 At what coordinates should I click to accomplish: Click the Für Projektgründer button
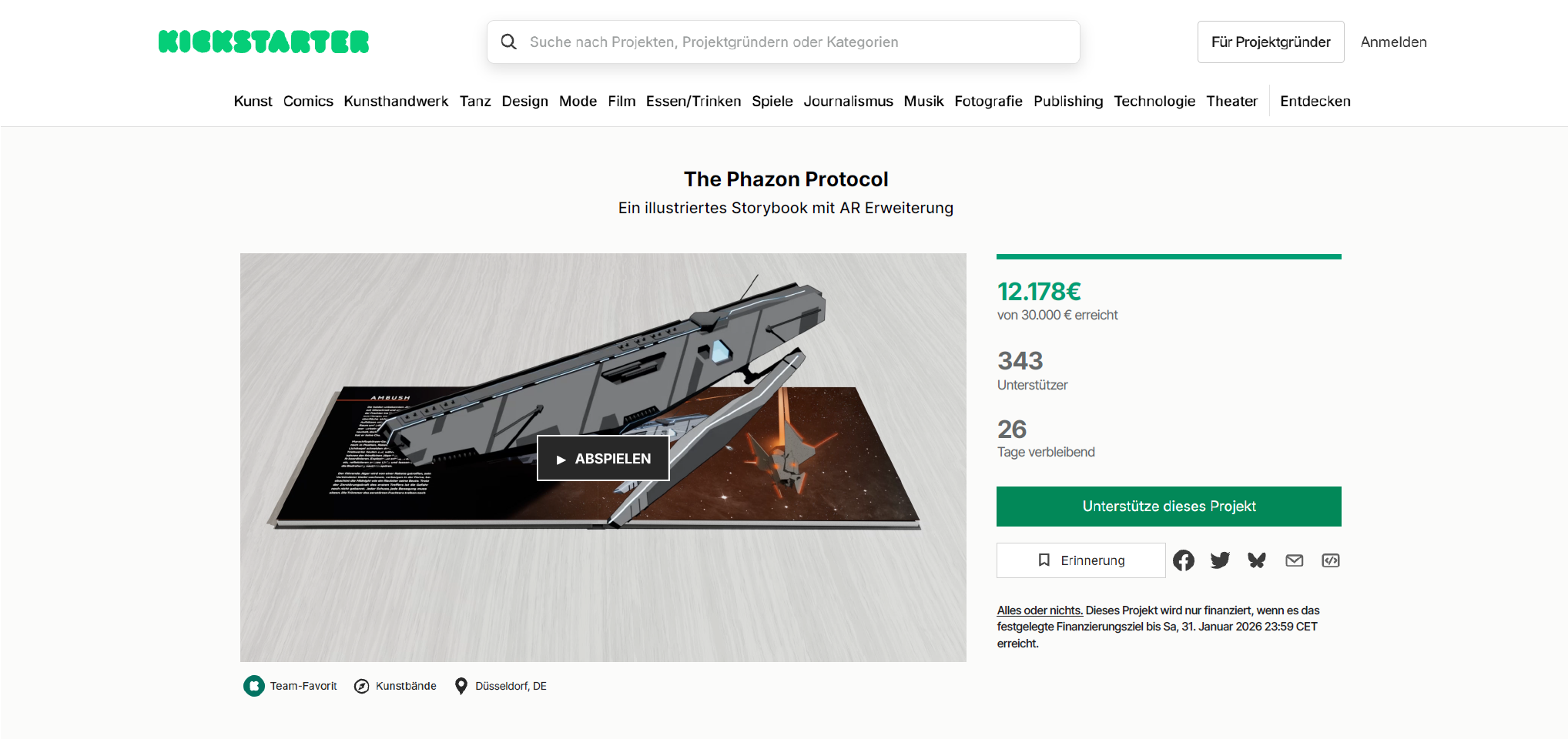pyautogui.click(x=1271, y=42)
